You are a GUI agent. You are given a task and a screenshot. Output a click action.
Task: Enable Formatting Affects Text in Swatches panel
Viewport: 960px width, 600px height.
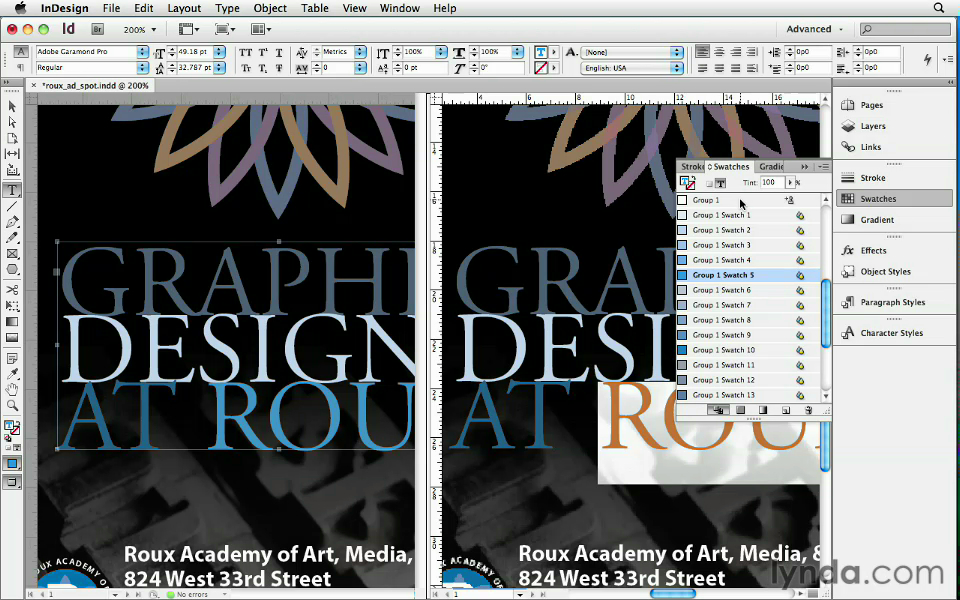coord(721,183)
